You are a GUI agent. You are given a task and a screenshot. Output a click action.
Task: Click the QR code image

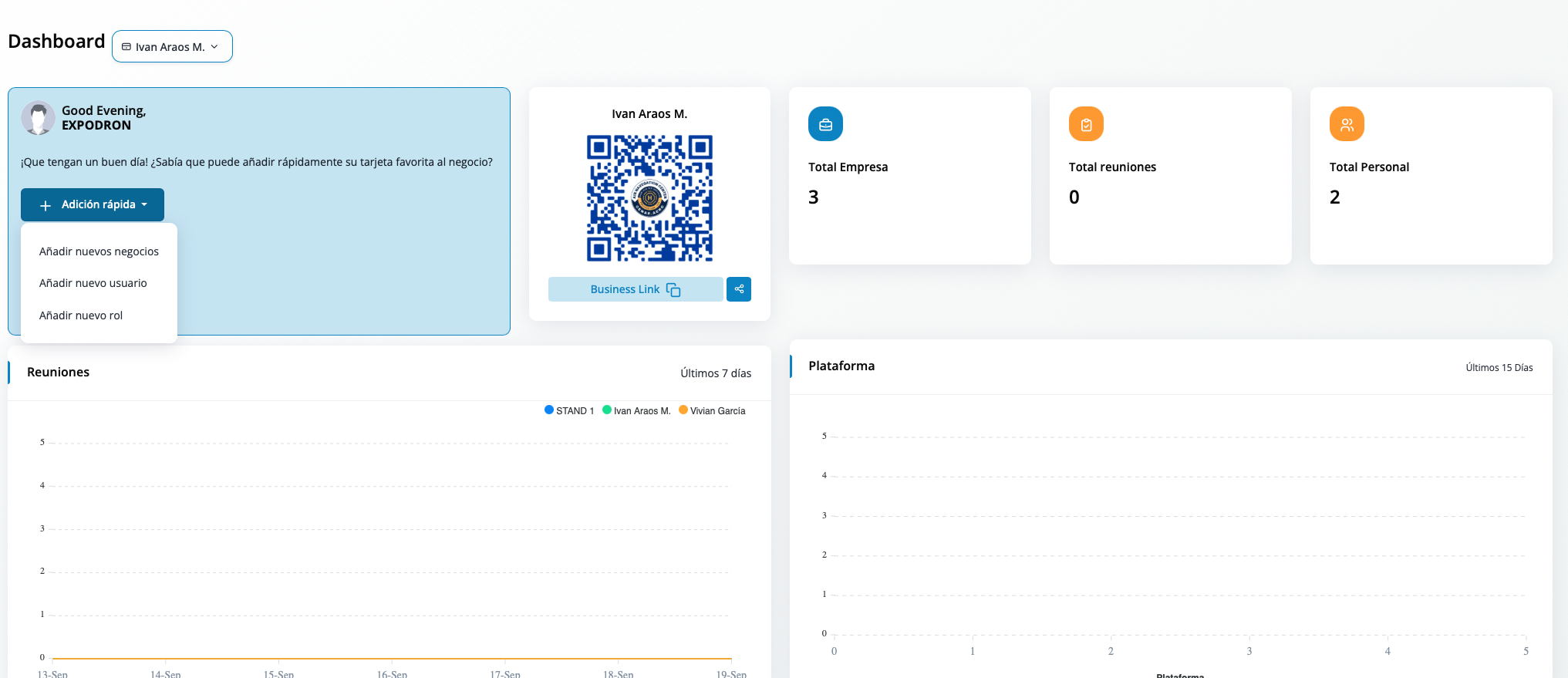coord(649,198)
